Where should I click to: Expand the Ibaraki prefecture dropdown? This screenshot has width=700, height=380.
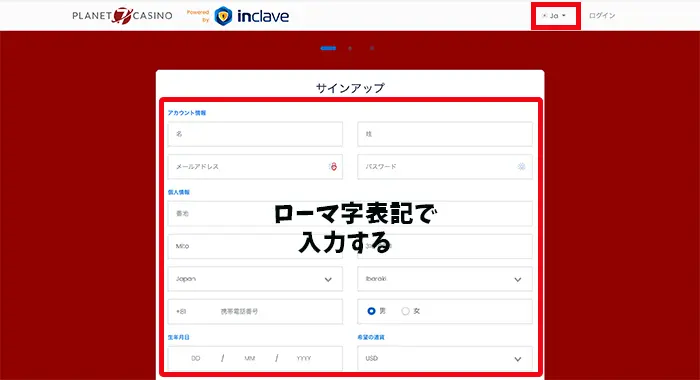(x=445, y=279)
